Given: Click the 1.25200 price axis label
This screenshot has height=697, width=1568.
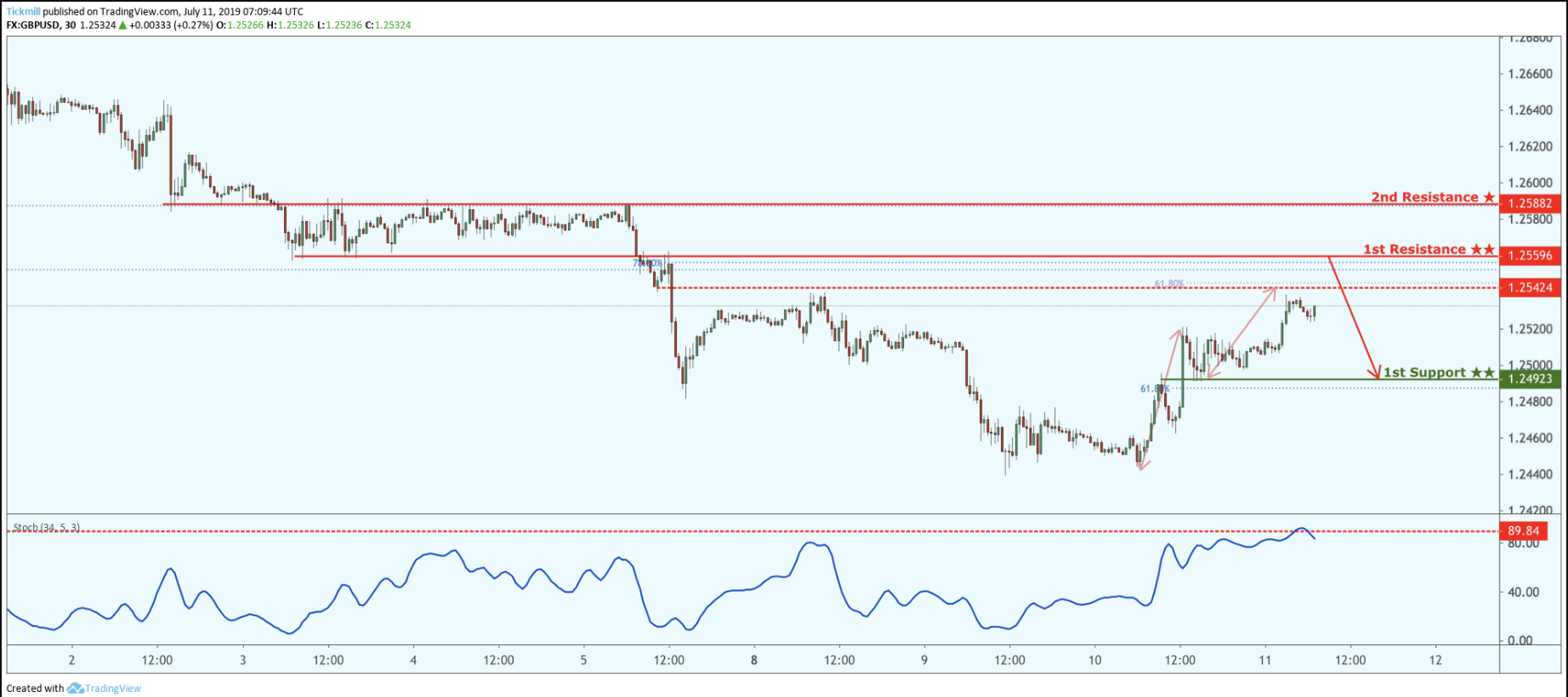Looking at the screenshot, I should coord(1530,329).
